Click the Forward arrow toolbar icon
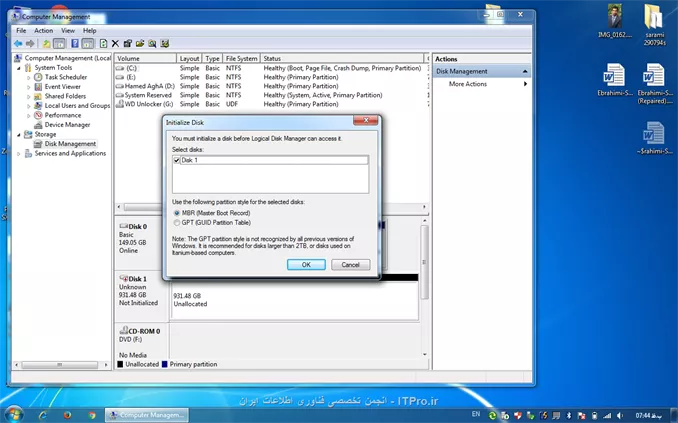This screenshot has width=678, height=423. [30, 44]
